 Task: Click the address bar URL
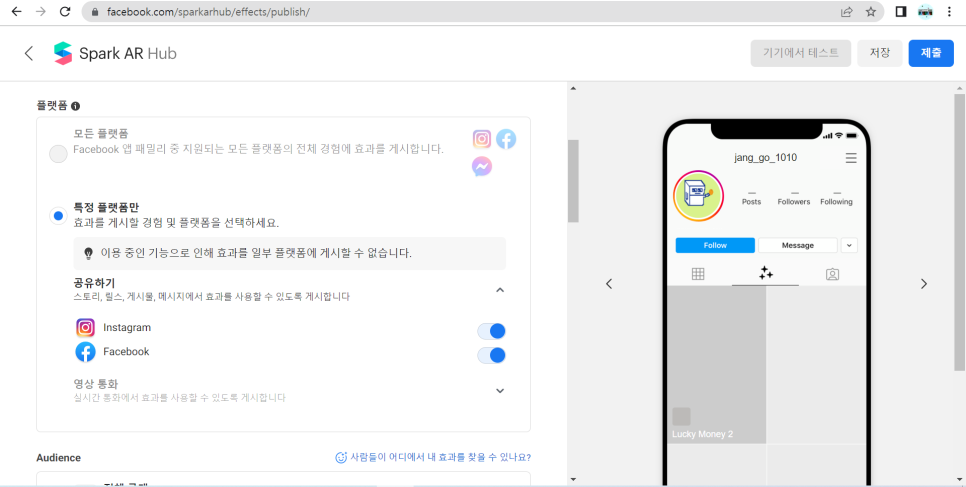pyautogui.click(x=208, y=12)
